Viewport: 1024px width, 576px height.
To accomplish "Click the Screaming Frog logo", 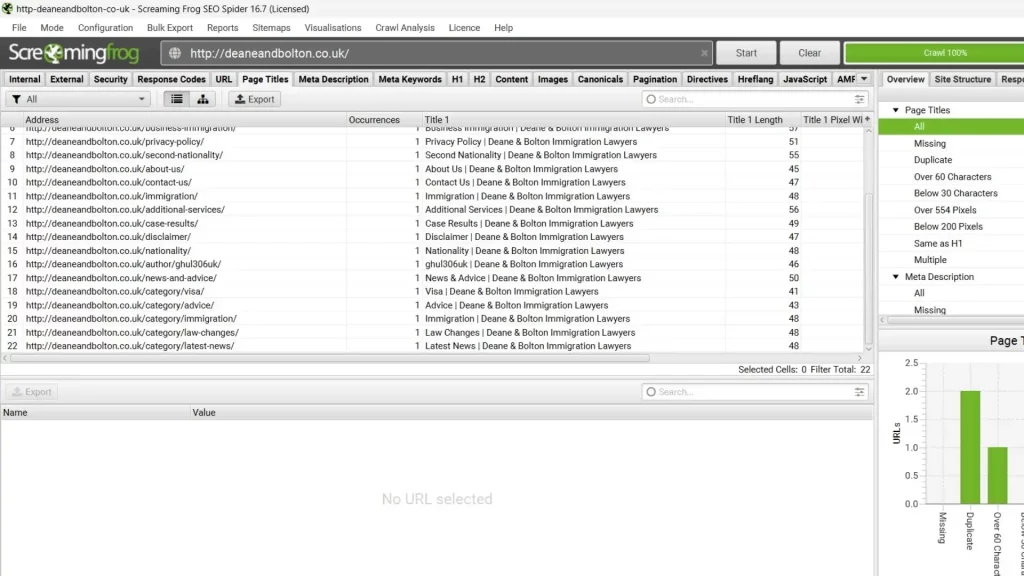I will point(73,53).
